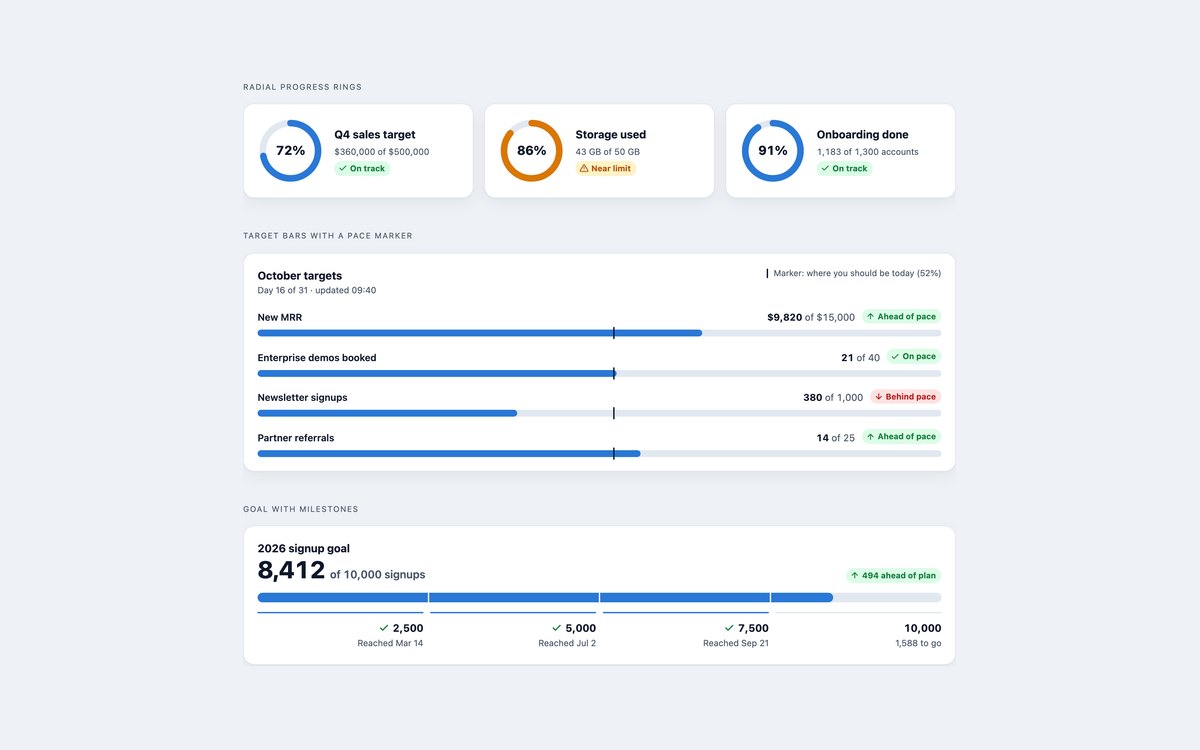Click the pace marker on New MRR bar
This screenshot has height=750, width=1200.
coord(613,333)
